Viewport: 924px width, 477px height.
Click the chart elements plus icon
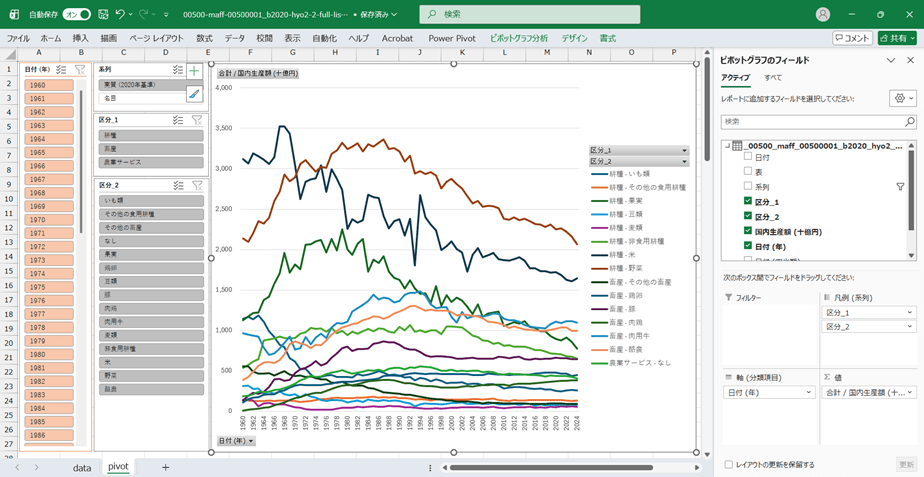[194, 71]
